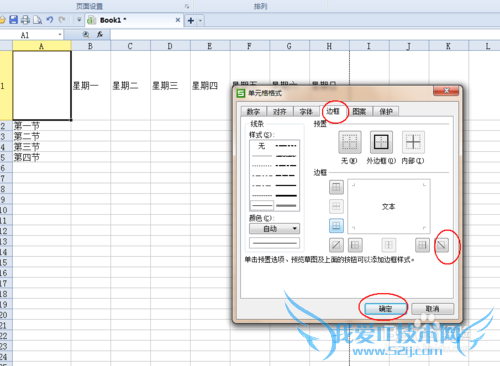Image resolution: width=500 pixels, height=366 pixels.
Task: Select column D header
Action: pos(170,46)
